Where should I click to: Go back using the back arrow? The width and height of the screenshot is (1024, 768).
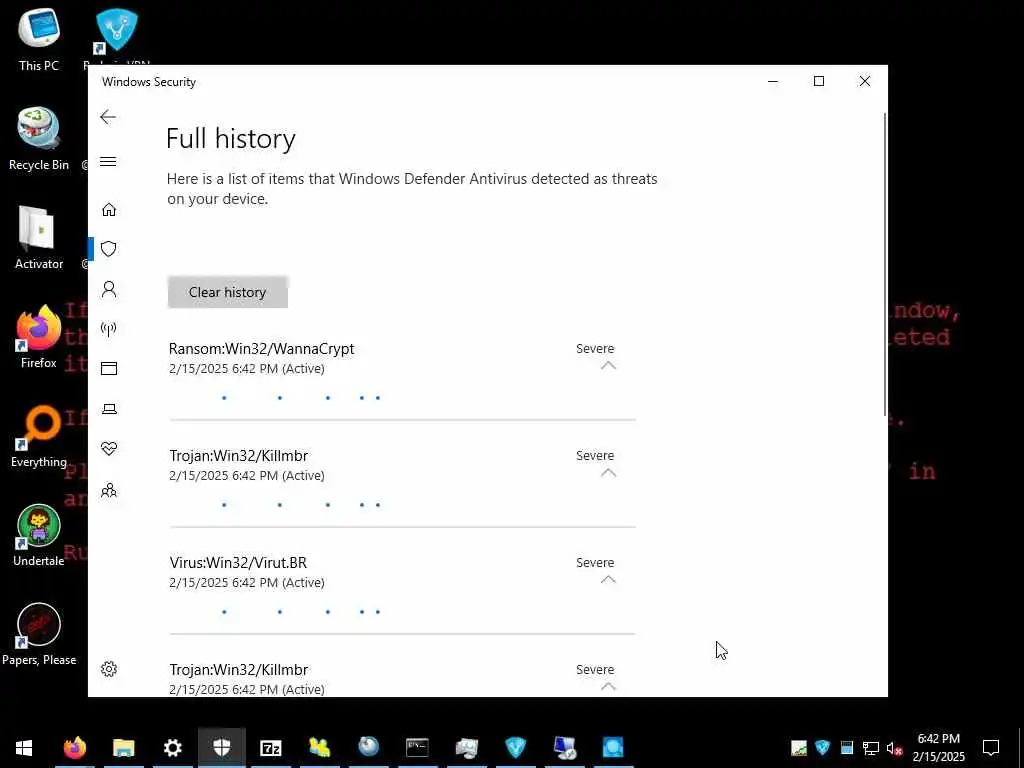(x=108, y=117)
